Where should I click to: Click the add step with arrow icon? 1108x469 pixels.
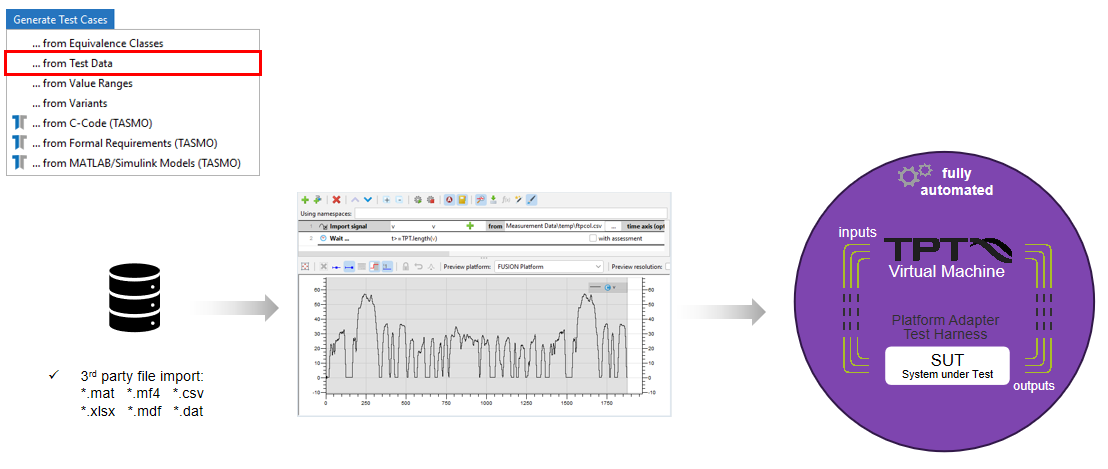coord(317,200)
